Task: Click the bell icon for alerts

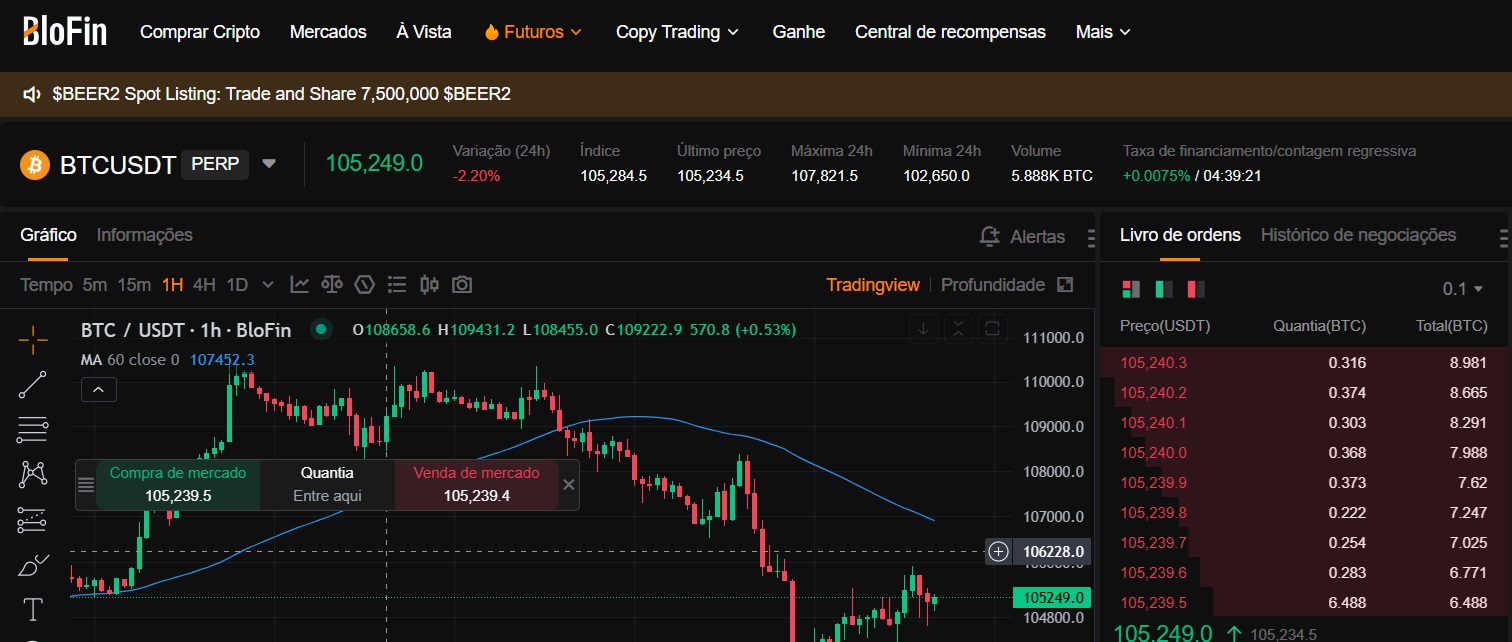Action: (990, 236)
